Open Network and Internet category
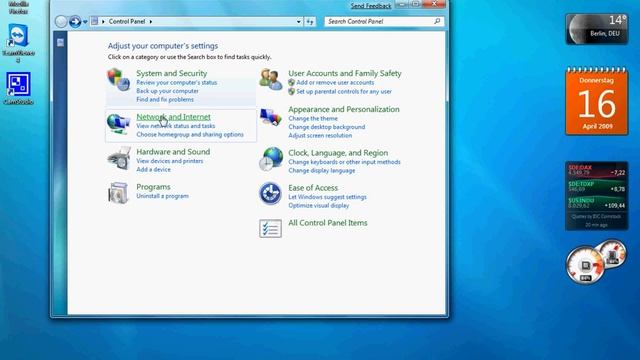This screenshot has height=360, width=640. pos(173,117)
